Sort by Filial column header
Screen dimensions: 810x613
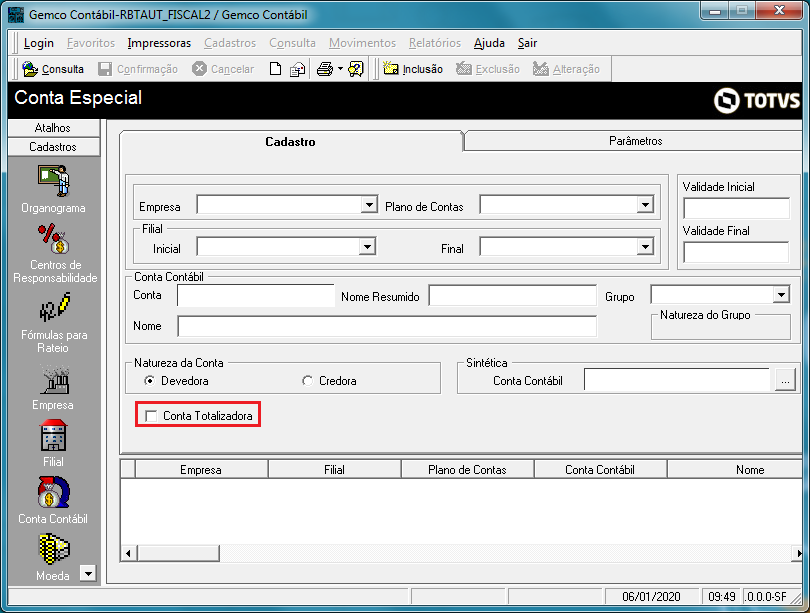(334, 469)
